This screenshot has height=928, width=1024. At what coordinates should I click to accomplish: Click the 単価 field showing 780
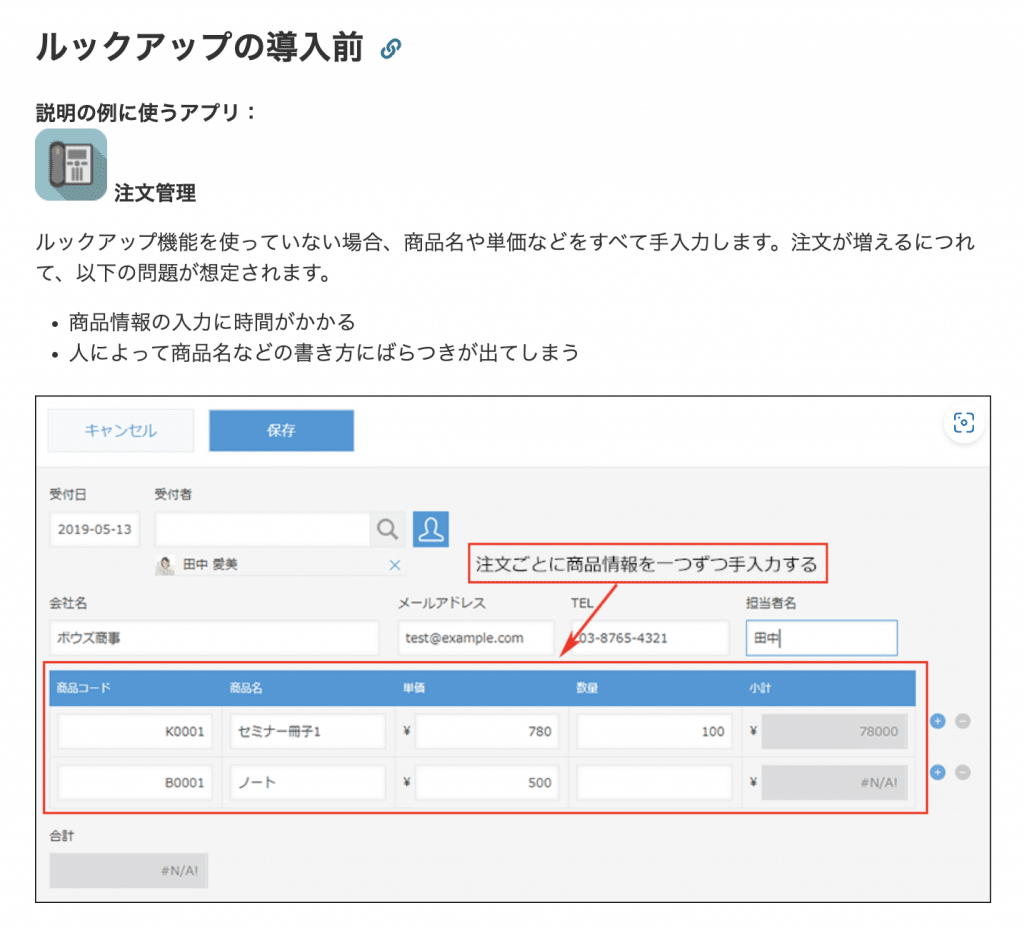tap(490, 731)
